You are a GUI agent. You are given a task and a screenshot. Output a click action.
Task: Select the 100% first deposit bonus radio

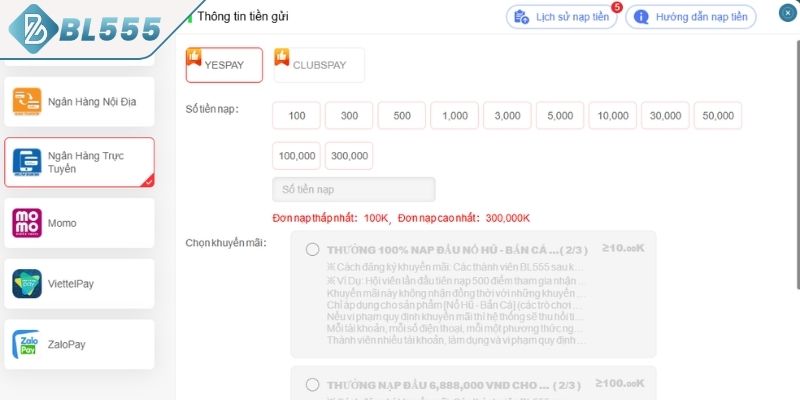[312, 249]
